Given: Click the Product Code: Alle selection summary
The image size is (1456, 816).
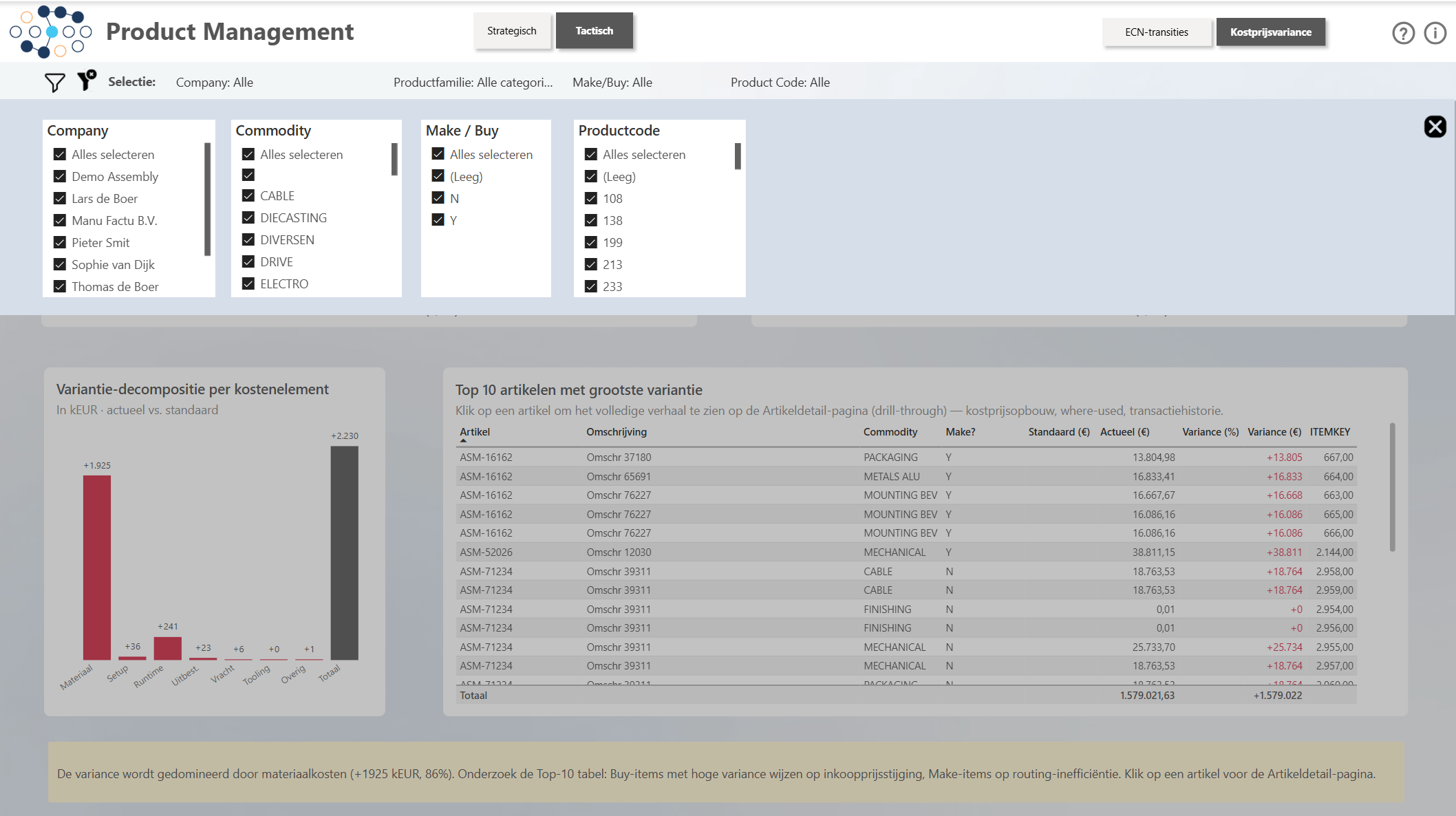Looking at the screenshot, I should [x=780, y=83].
